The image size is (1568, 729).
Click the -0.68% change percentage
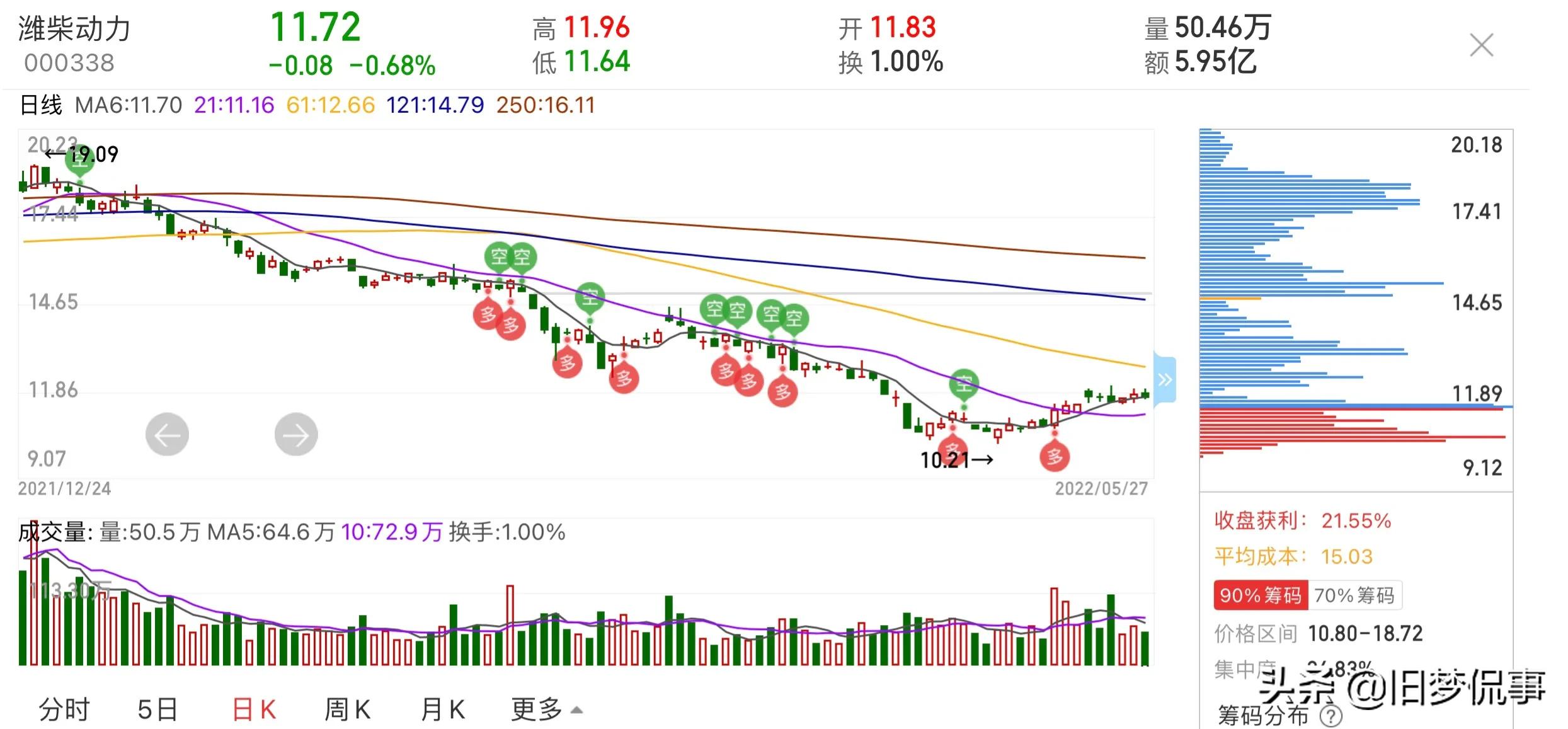click(392, 66)
